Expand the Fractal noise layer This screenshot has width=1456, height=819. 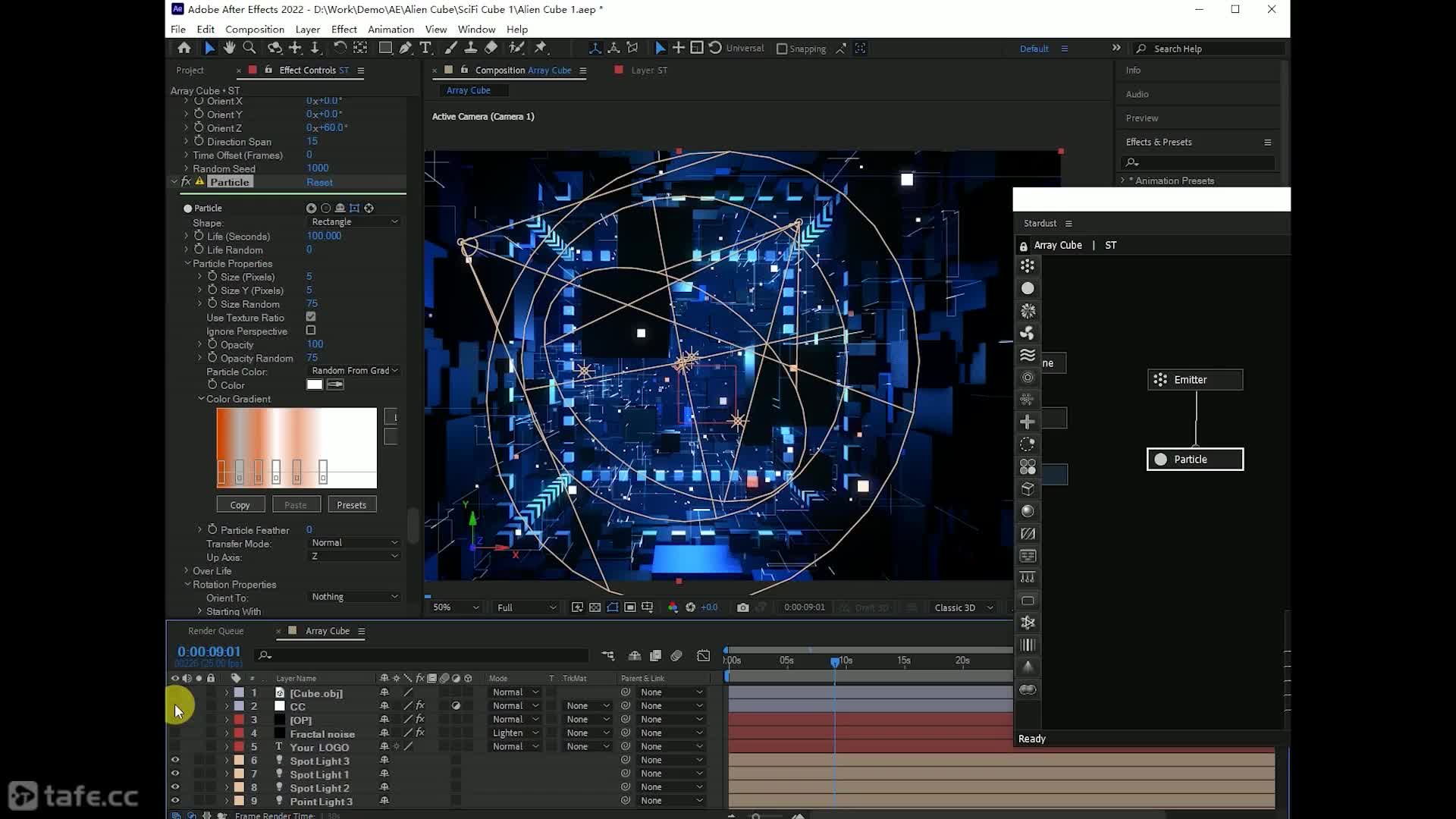226,733
